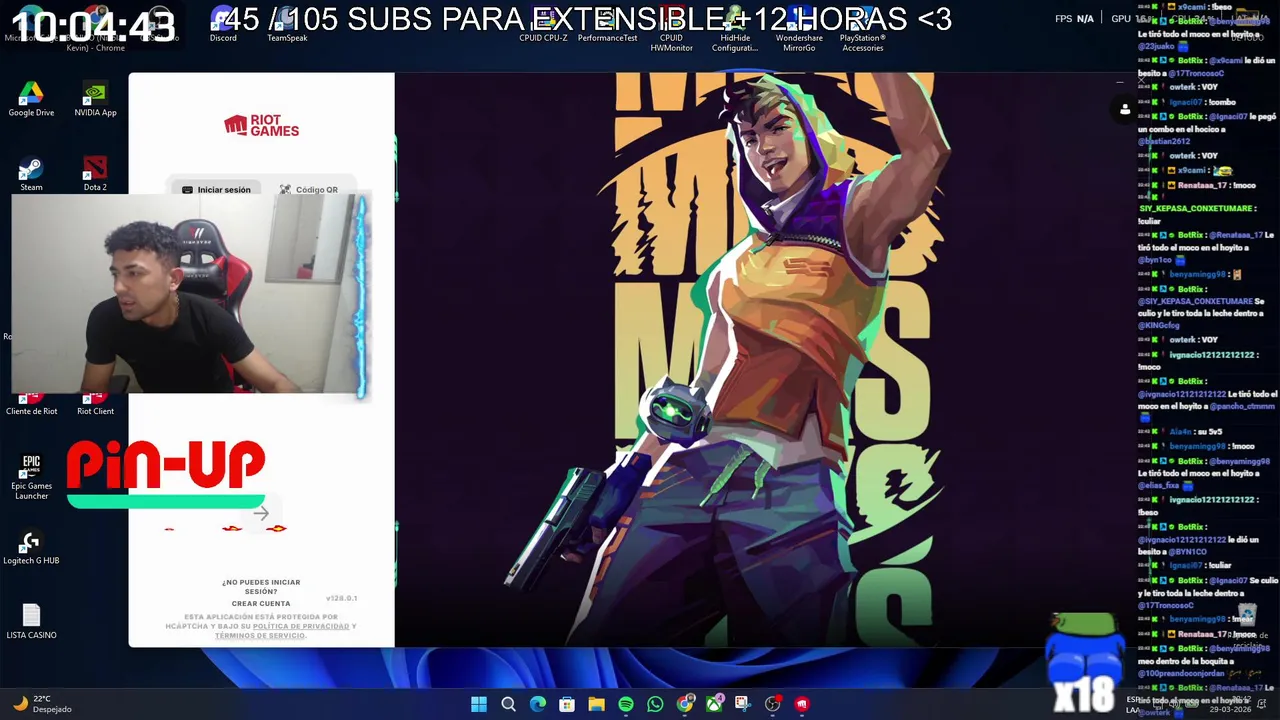Open Microsoft Edge from the taskbar
Image resolution: width=1280 pixels, height=720 pixels.
[x=538, y=704]
